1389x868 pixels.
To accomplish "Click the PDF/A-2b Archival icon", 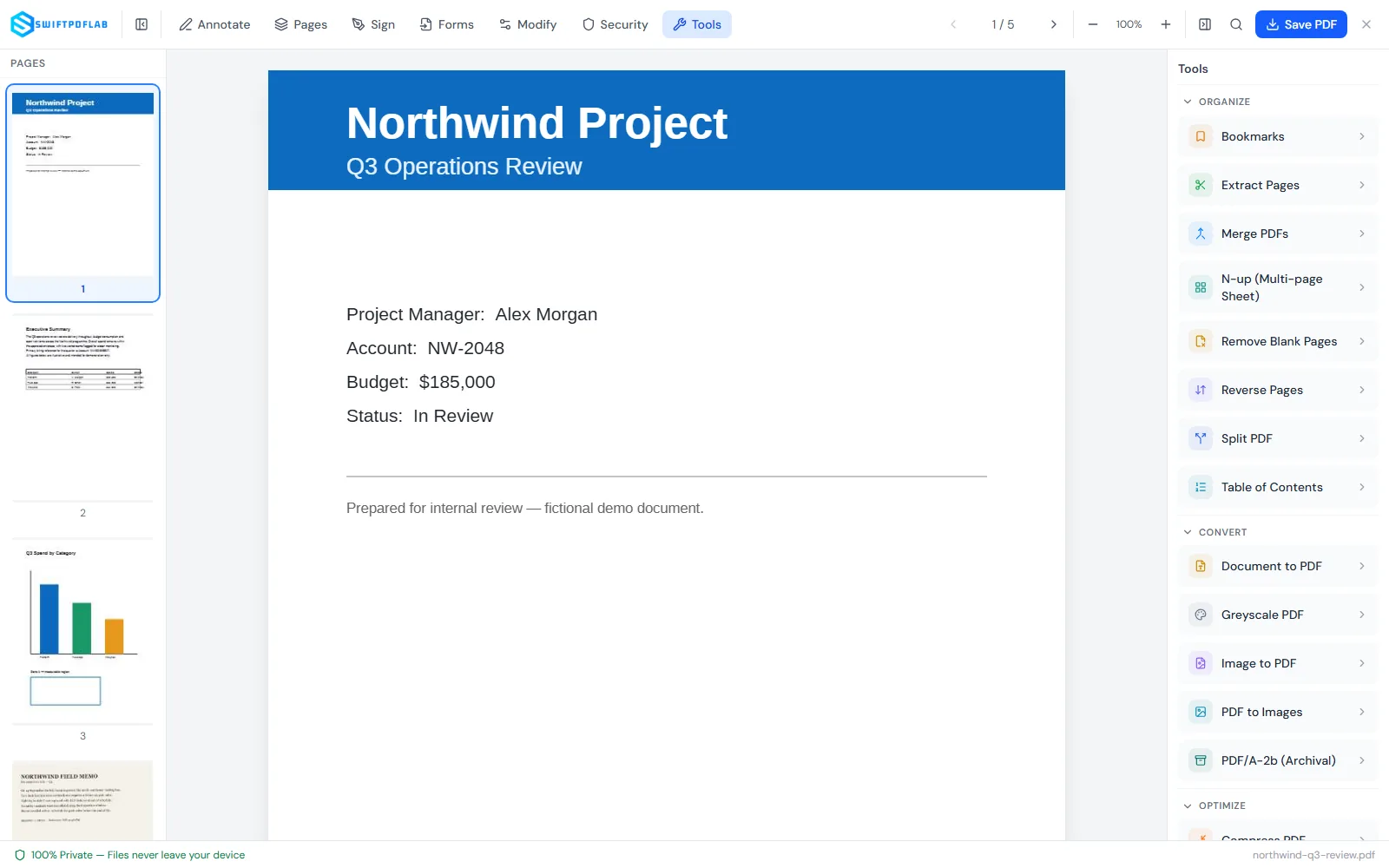I will [x=1201, y=760].
